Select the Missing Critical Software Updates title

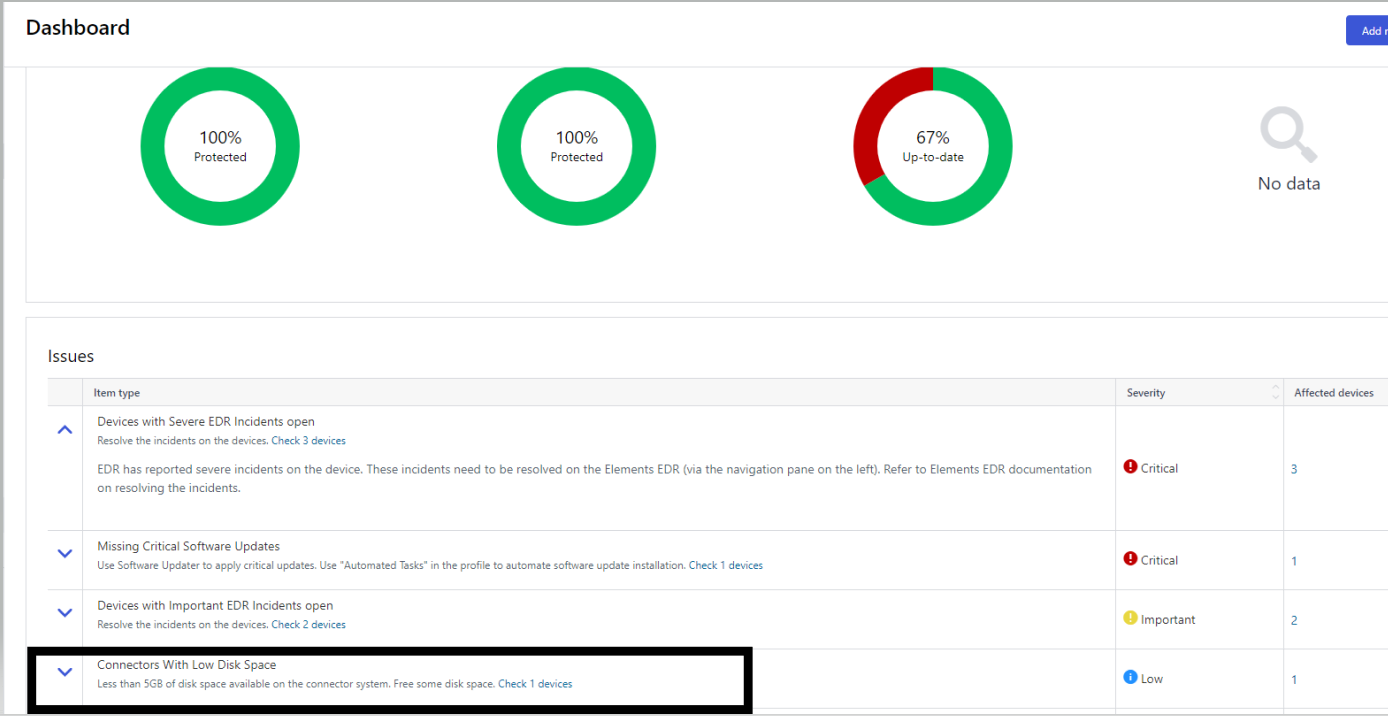tap(188, 546)
